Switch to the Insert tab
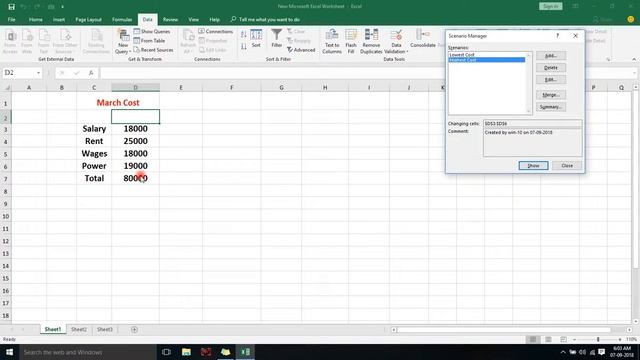 click(x=59, y=20)
